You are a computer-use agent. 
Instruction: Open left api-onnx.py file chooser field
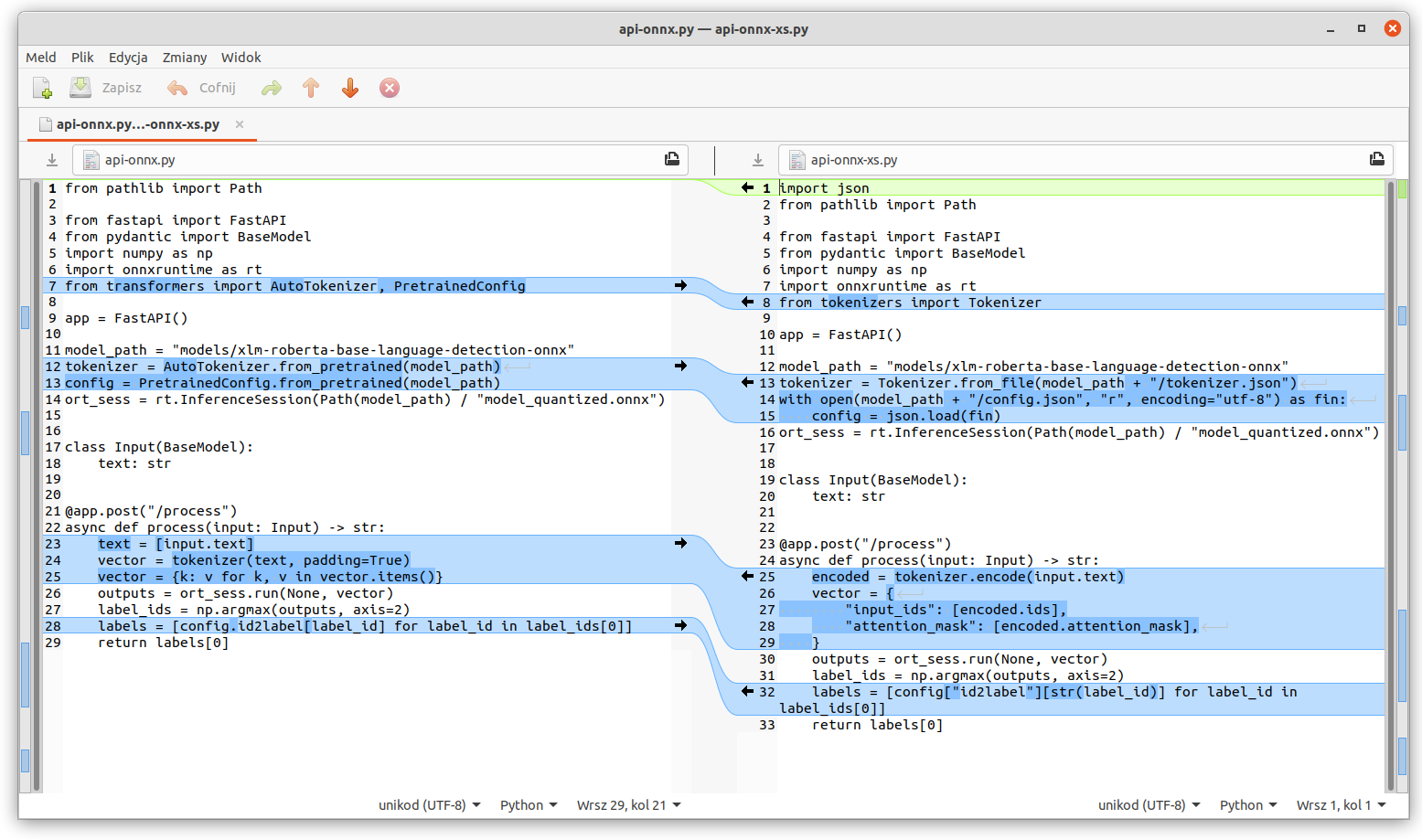(x=380, y=160)
